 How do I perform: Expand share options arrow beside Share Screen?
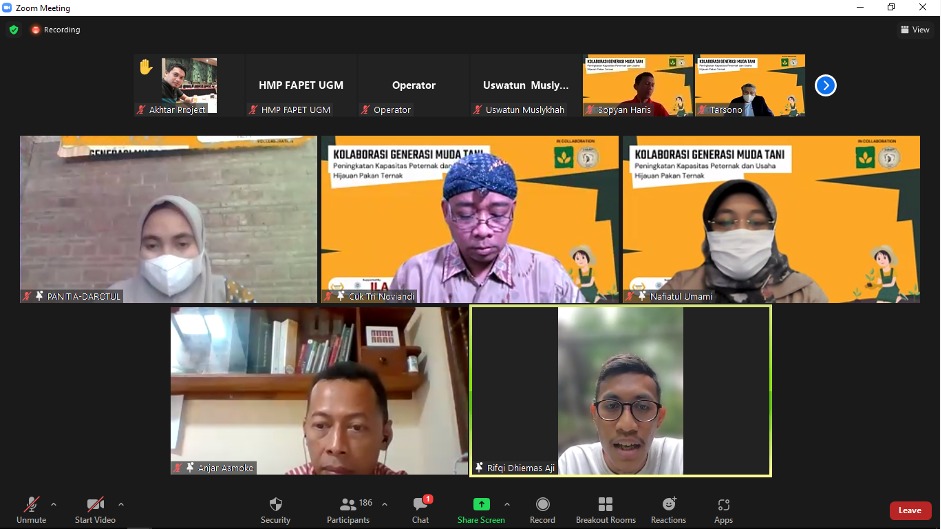point(507,504)
